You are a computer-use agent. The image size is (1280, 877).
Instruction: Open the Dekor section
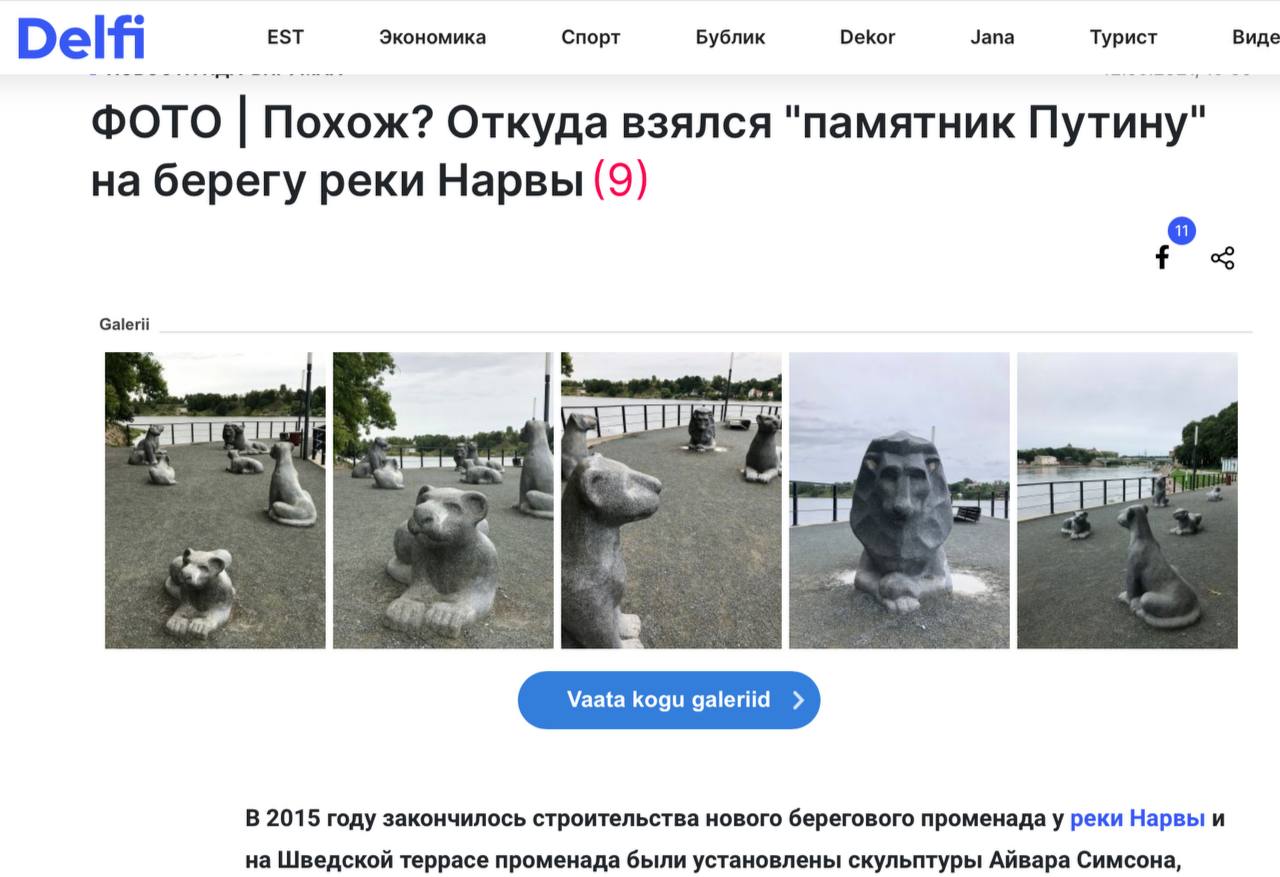[867, 37]
